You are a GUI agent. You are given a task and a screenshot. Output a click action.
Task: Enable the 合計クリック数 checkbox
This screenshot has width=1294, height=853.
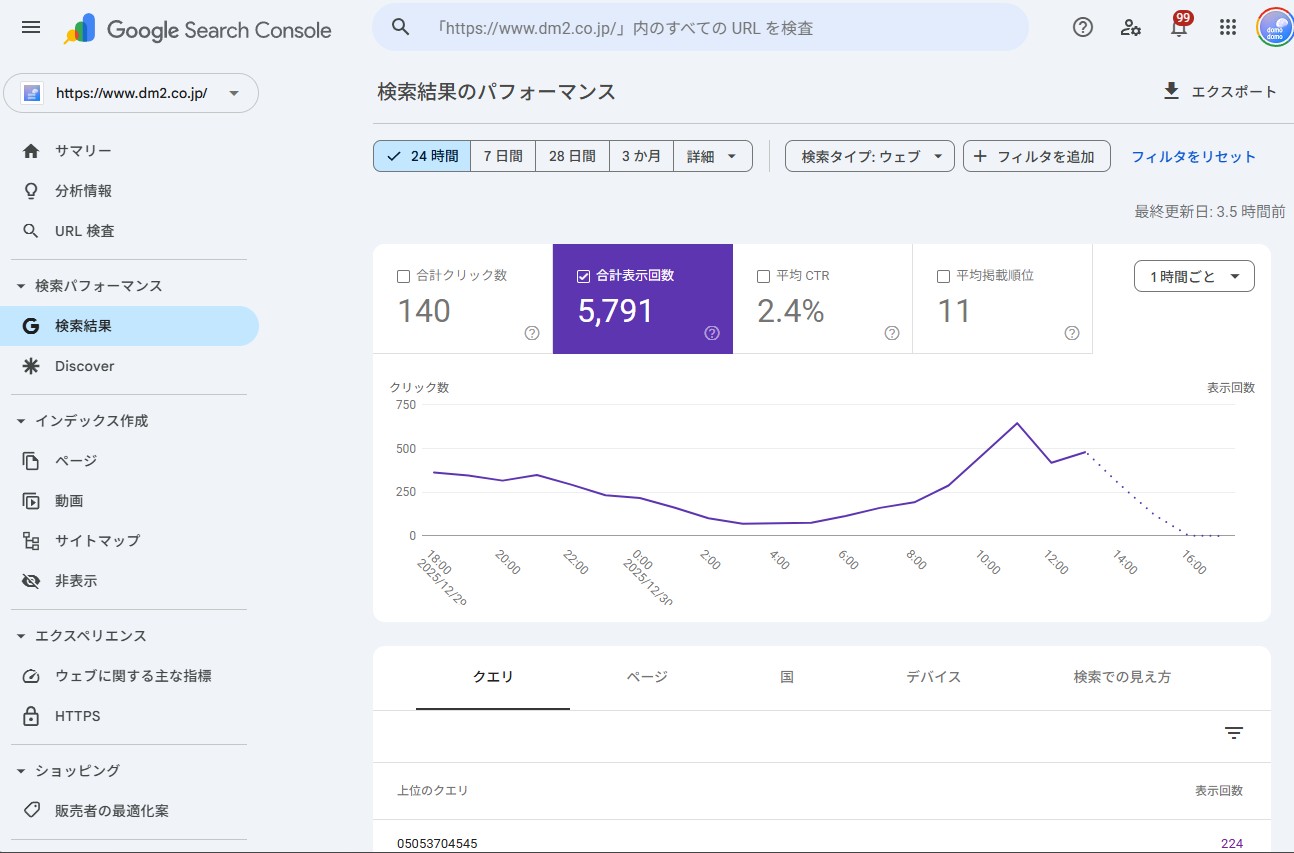(403, 275)
